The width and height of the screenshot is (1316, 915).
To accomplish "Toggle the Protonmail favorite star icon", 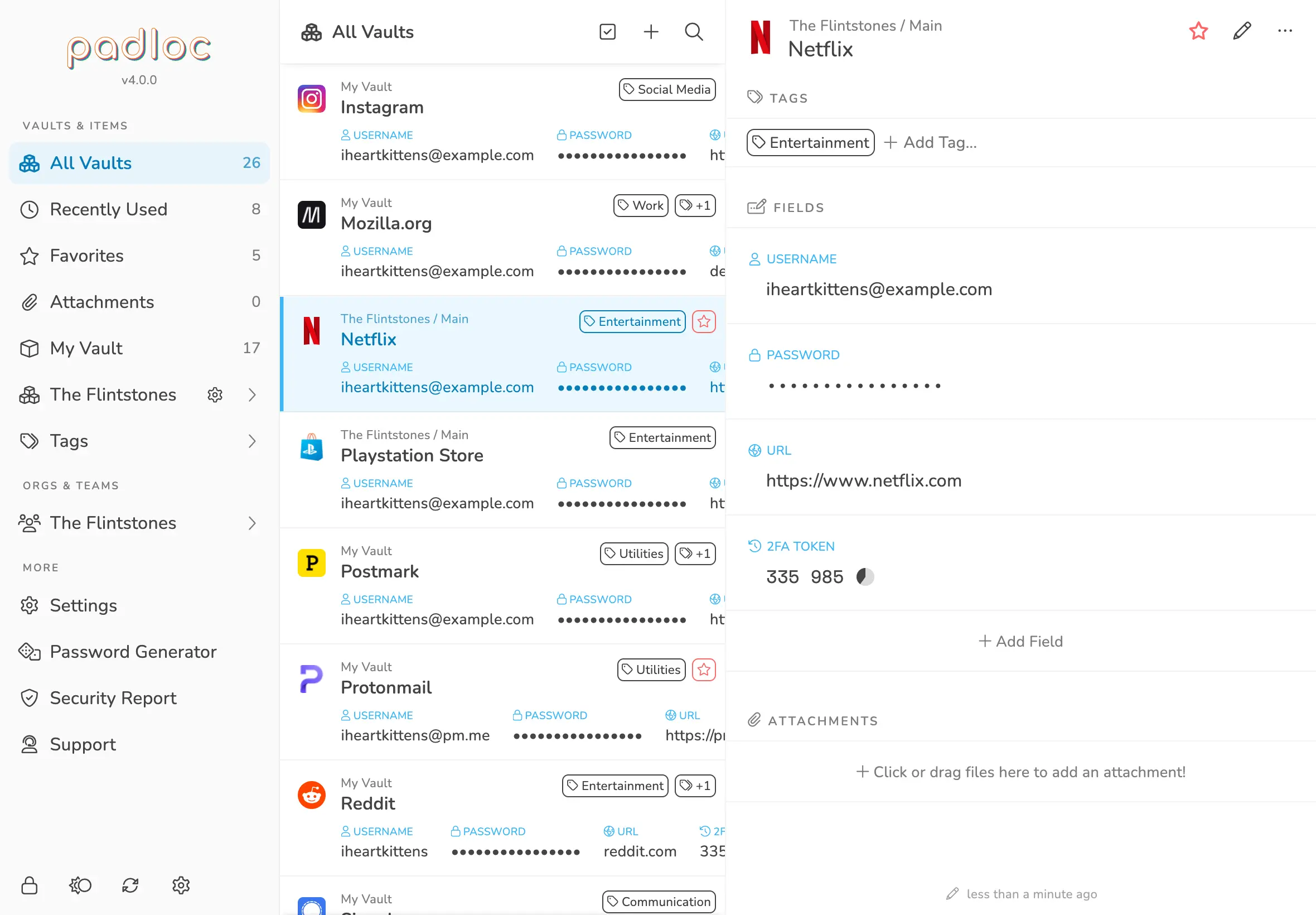I will coord(704,670).
